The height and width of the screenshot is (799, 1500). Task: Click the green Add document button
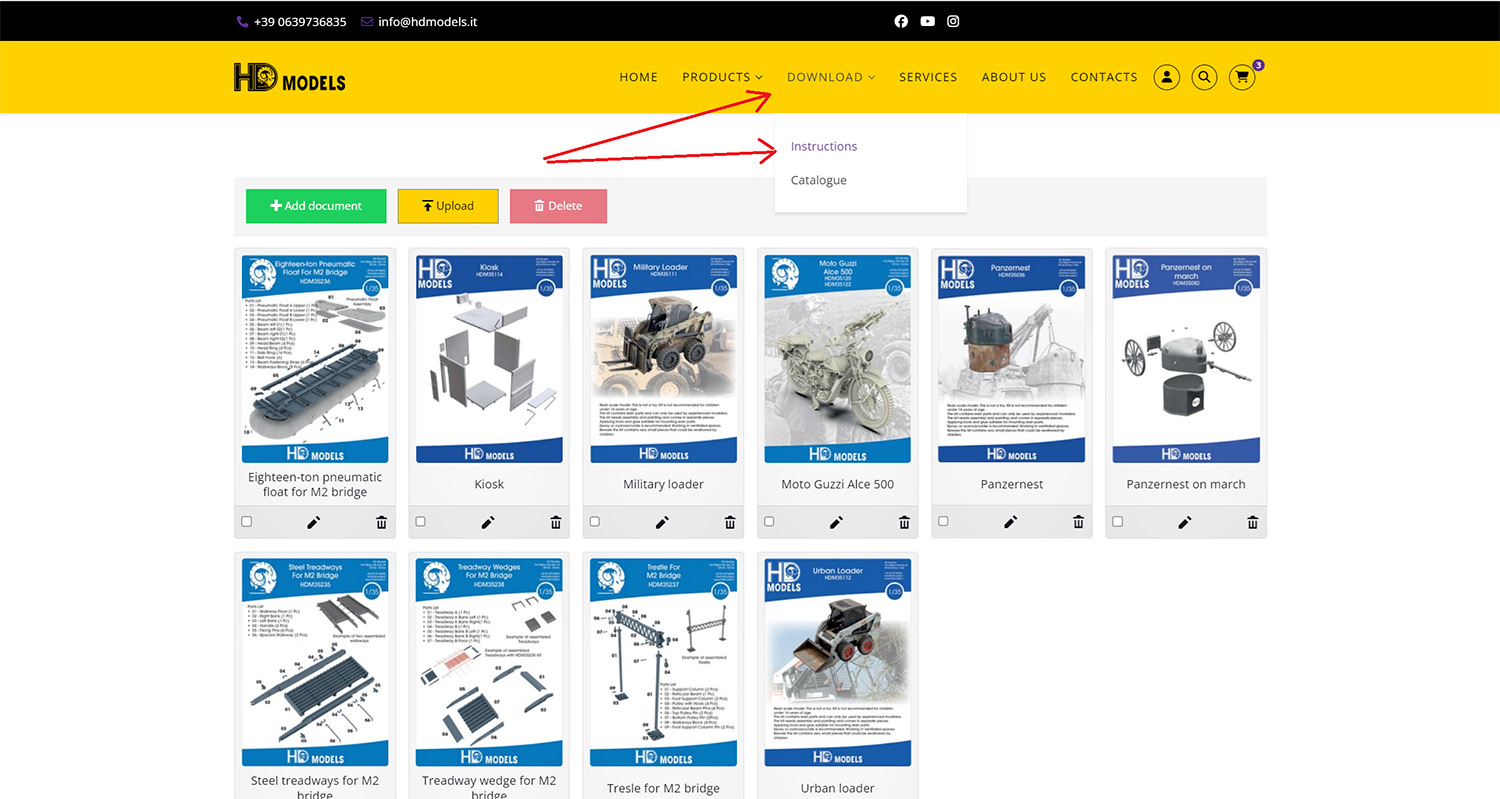tap(316, 206)
